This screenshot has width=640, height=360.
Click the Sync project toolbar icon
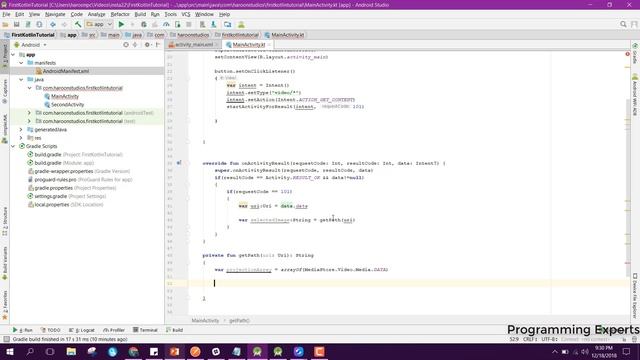[39, 24]
